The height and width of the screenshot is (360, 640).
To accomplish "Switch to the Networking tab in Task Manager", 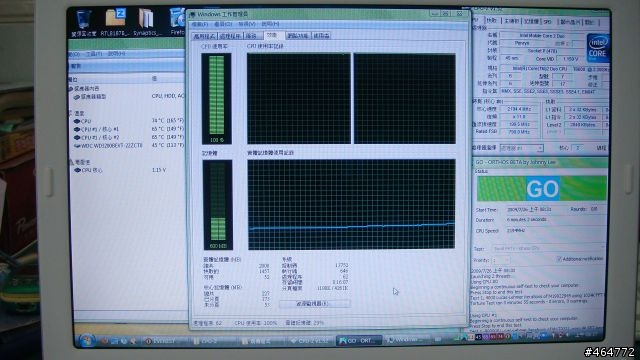I will click(298, 36).
